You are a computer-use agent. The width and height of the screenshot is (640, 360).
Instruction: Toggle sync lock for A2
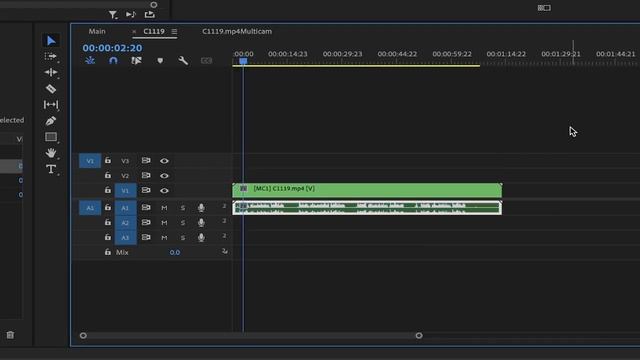[x=146, y=222]
